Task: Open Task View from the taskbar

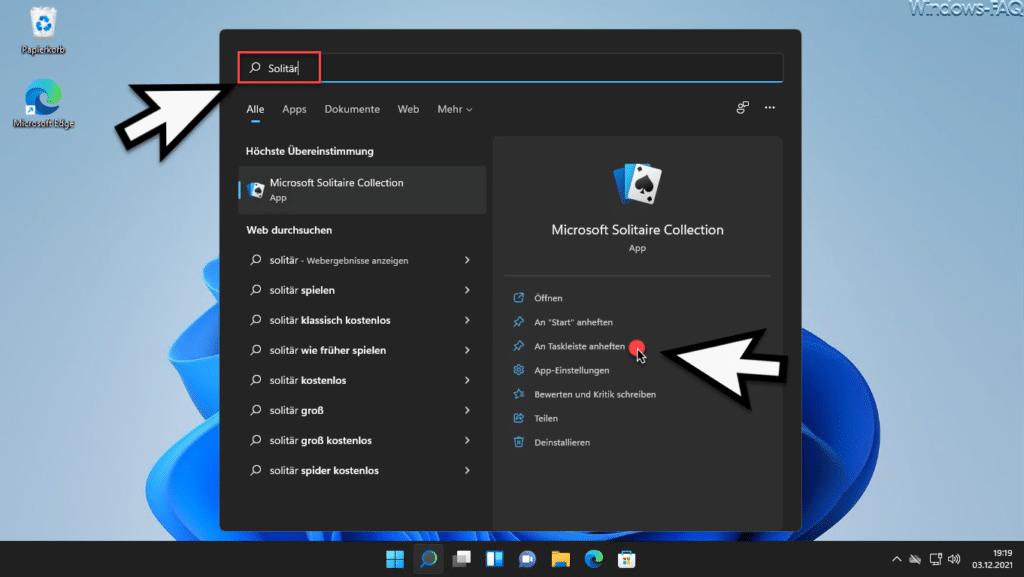Action: [x=462, y=559]
